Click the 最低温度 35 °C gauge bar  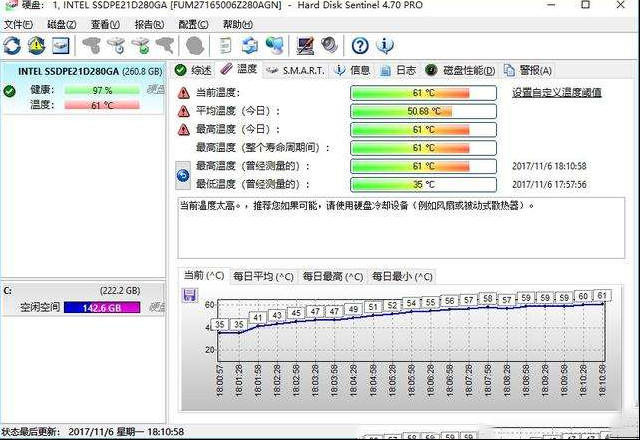(x=423, y=184)
